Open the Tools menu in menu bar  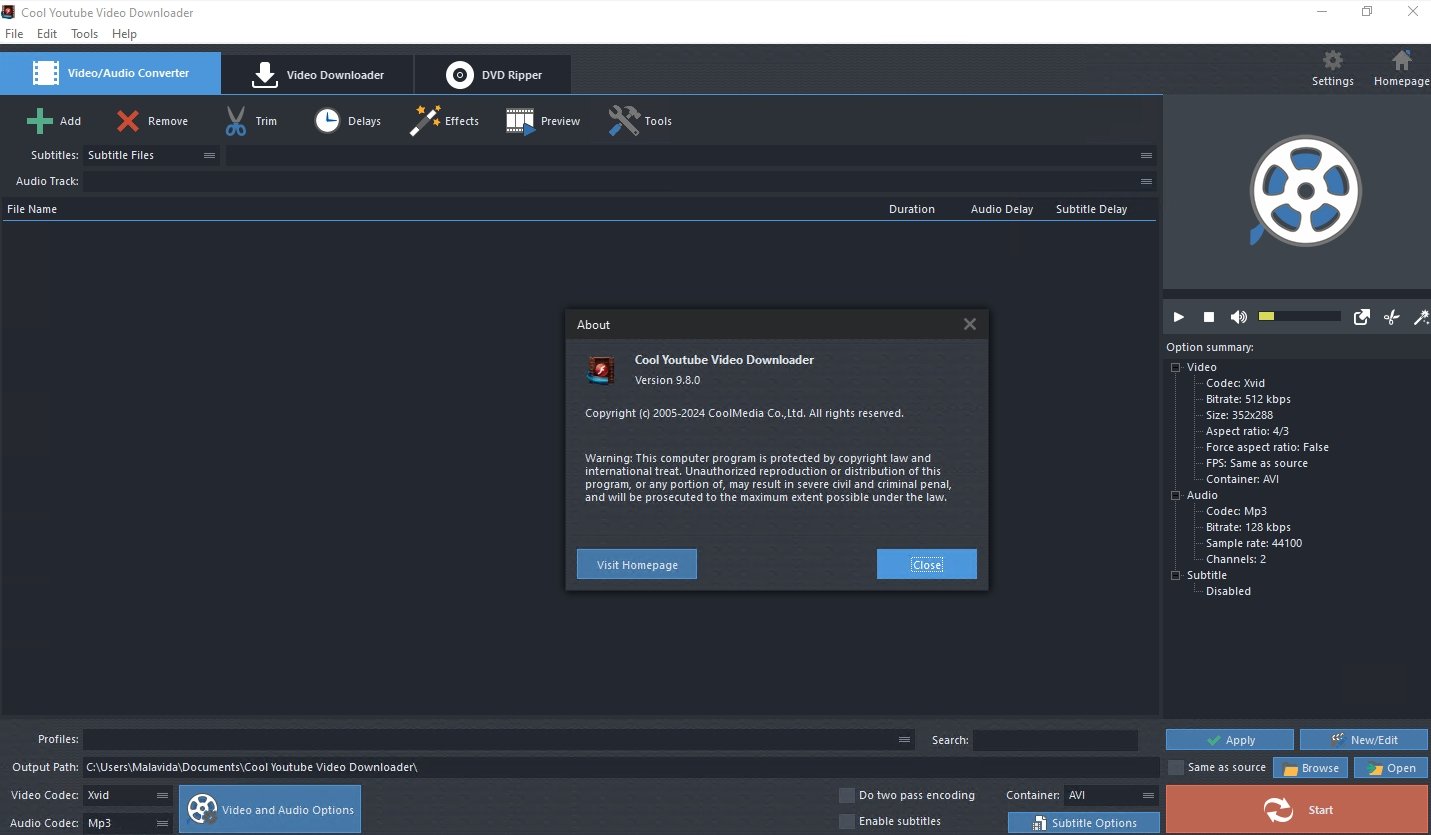[85, 34]
